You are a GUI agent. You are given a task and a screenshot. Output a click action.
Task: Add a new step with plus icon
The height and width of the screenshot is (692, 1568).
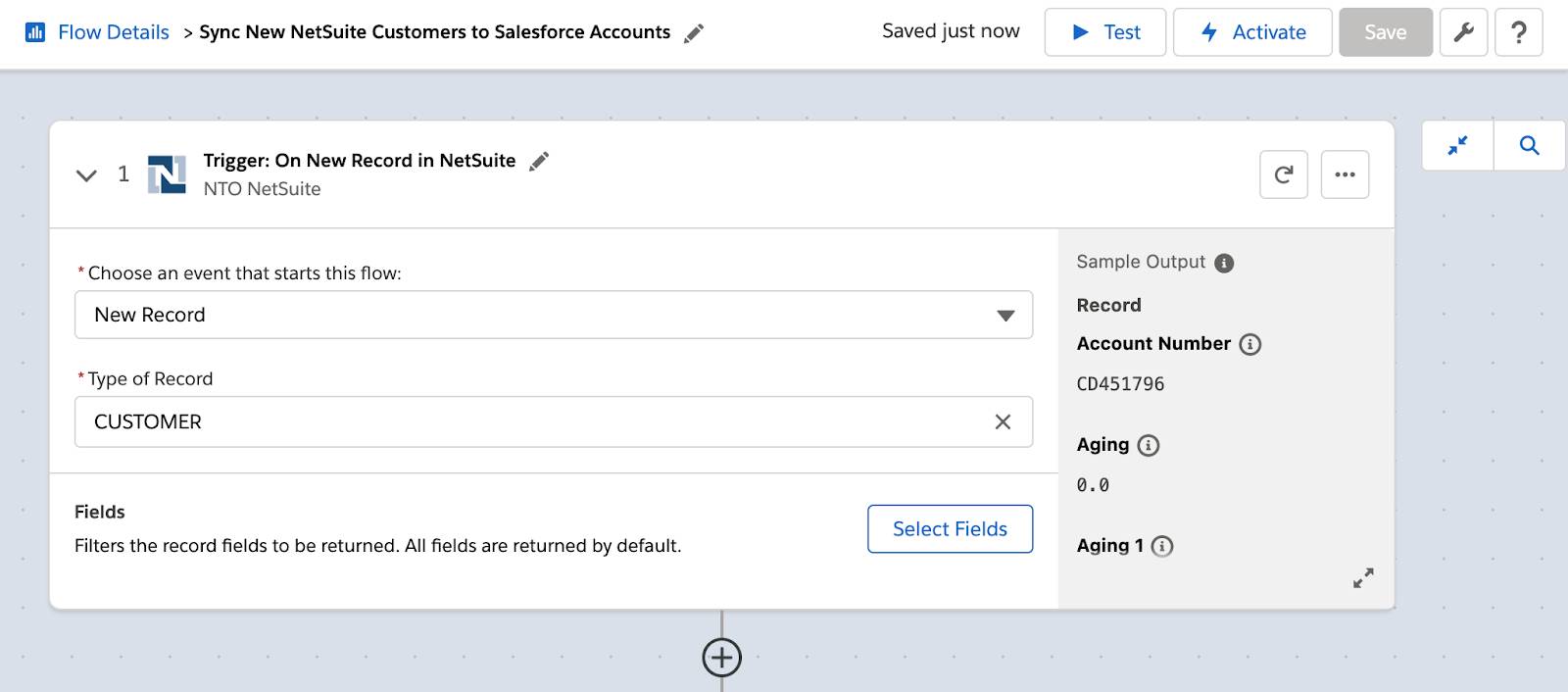722,658
